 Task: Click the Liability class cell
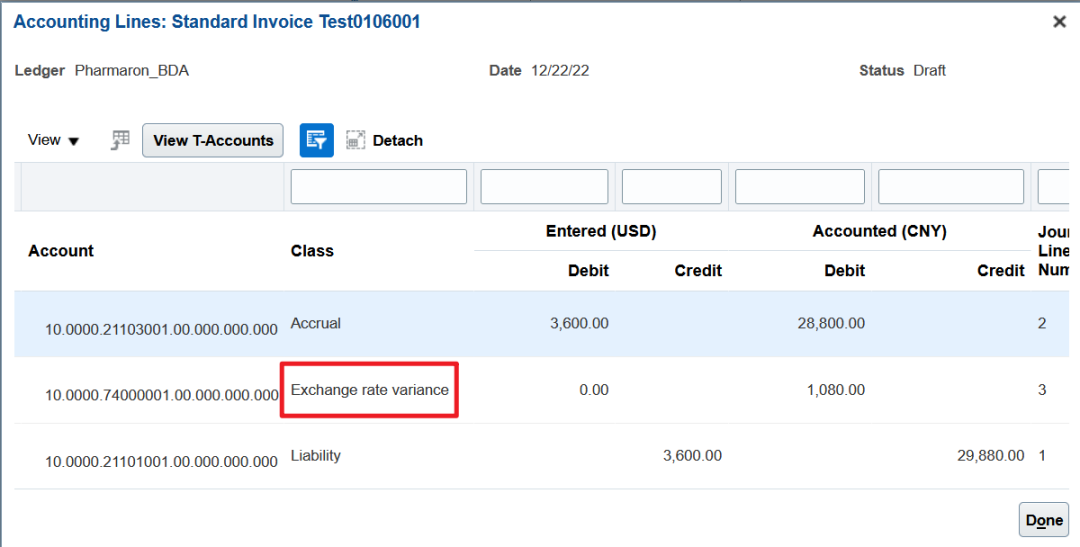[315, 455]
